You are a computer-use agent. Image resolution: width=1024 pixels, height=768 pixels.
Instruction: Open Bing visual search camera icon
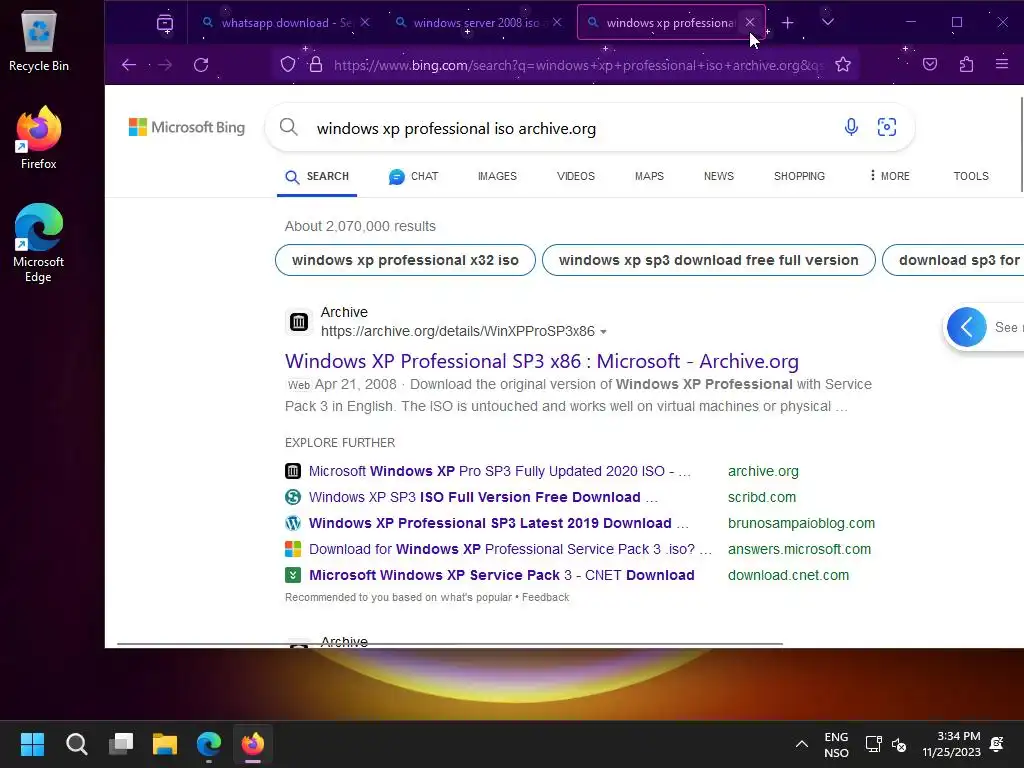[887, 127]
